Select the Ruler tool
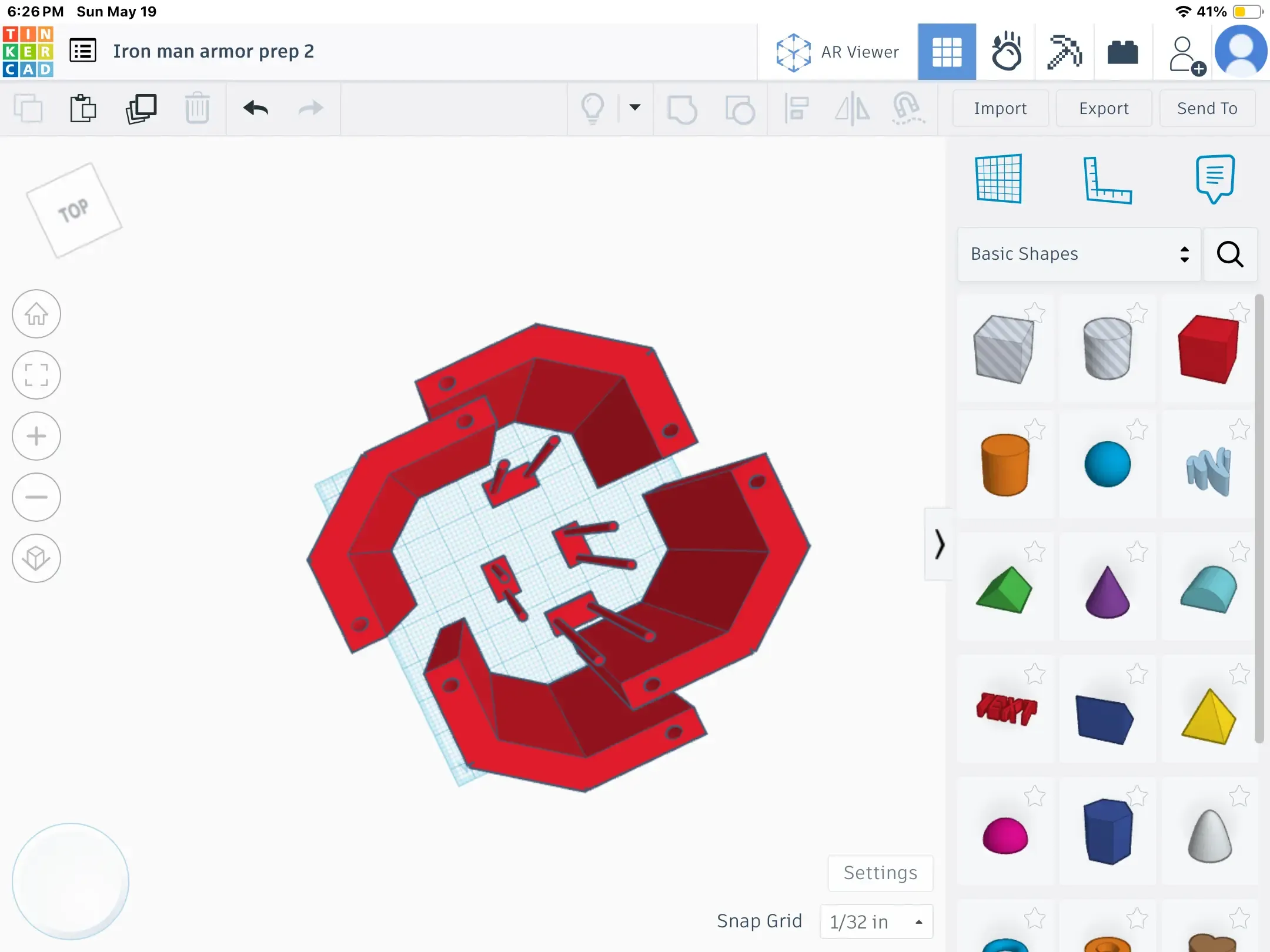 [1107, 180]
